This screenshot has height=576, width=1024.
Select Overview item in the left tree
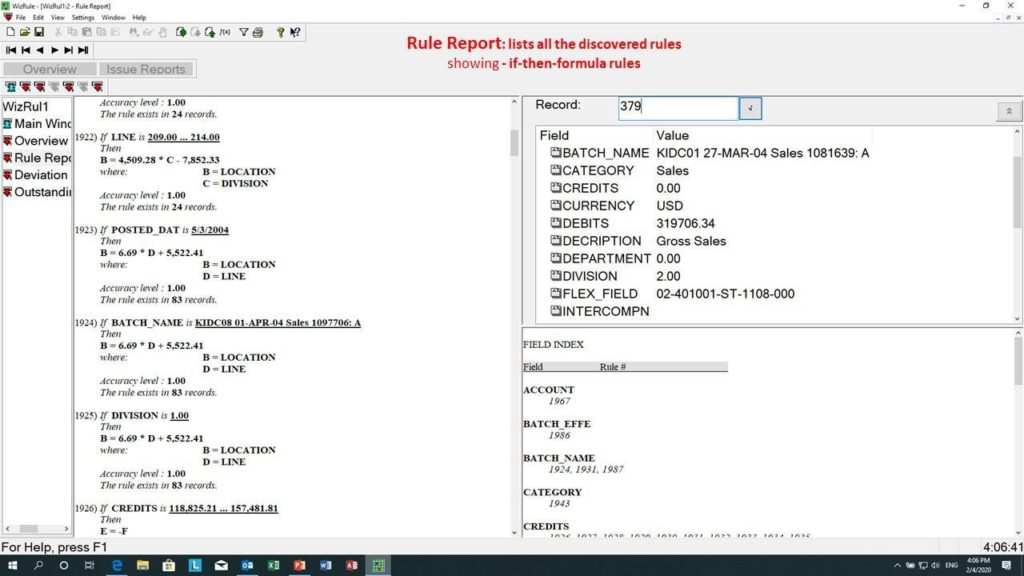click(x=40, y=141)
